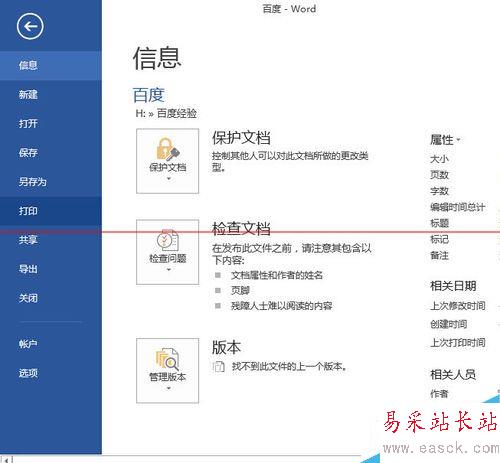This screenshot has height=463, width=500.
Task: Click the 备注 property label
Action: click(x=439, y=255)
